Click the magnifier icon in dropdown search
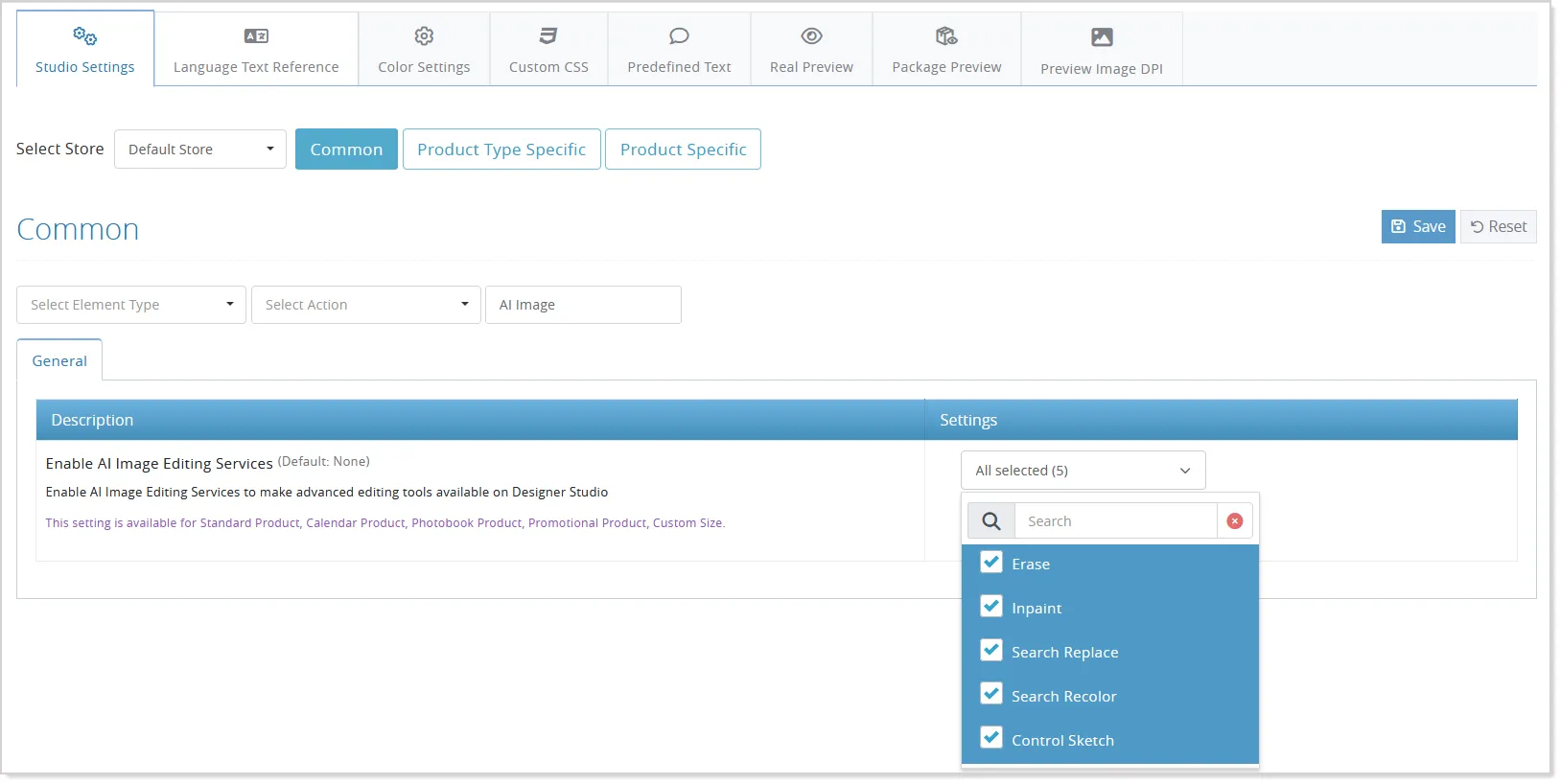 coord(991,521)
